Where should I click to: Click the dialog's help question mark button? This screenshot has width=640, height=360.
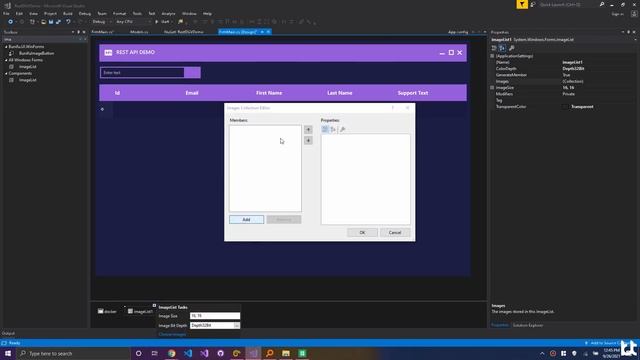393,108
